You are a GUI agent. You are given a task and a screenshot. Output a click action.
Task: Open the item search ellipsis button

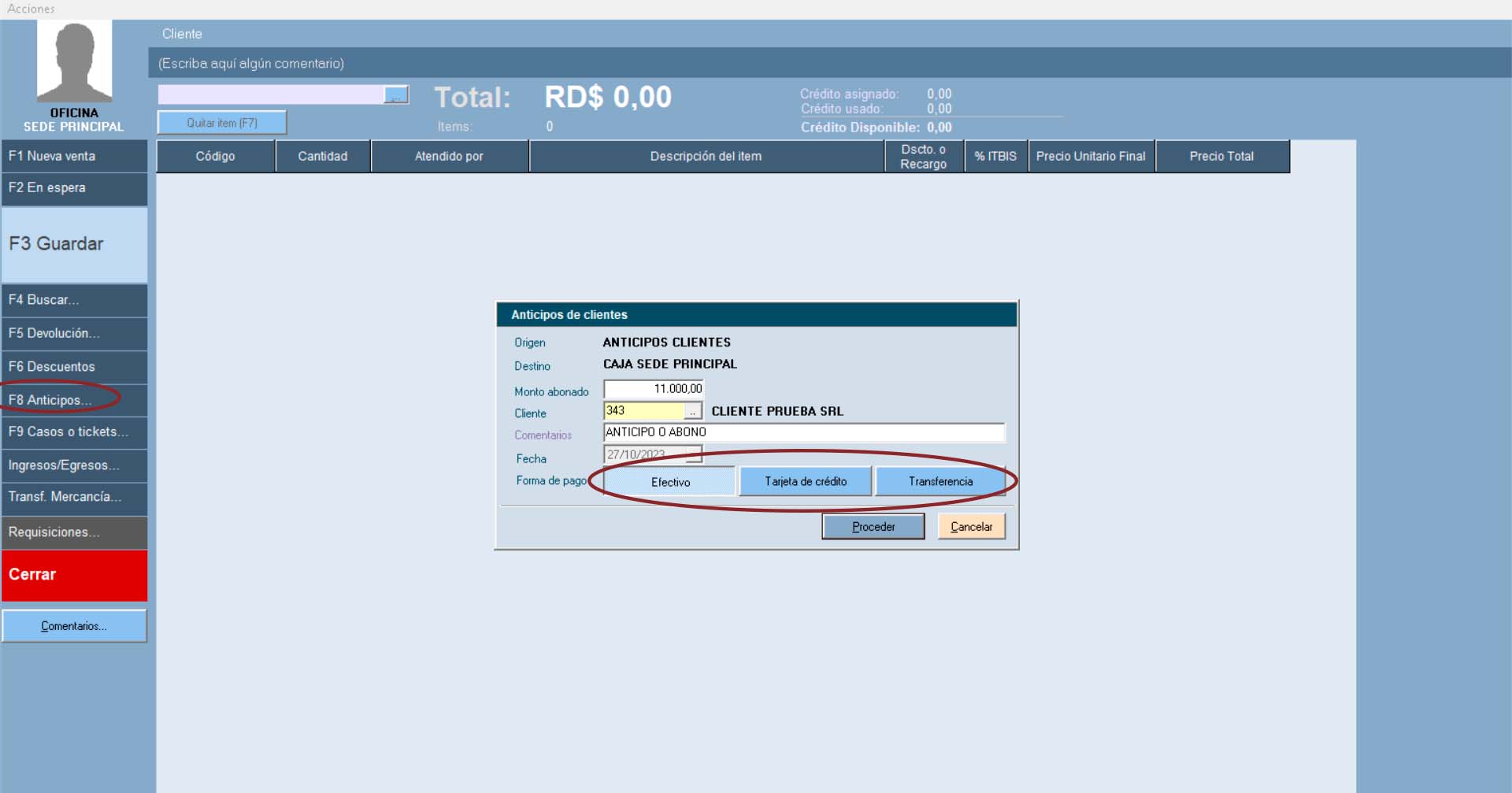396,95
